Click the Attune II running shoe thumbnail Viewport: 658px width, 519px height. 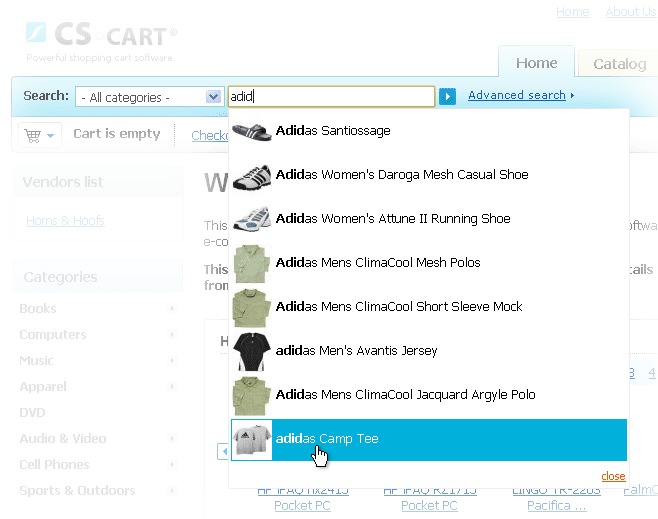click(252, 219)
